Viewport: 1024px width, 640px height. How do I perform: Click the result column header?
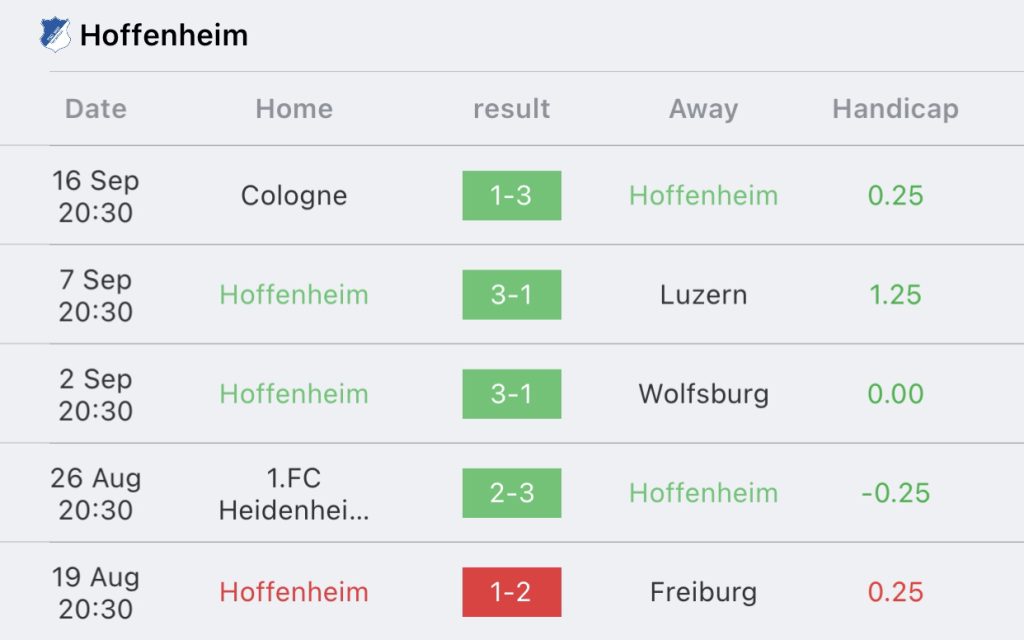(511, 109)
